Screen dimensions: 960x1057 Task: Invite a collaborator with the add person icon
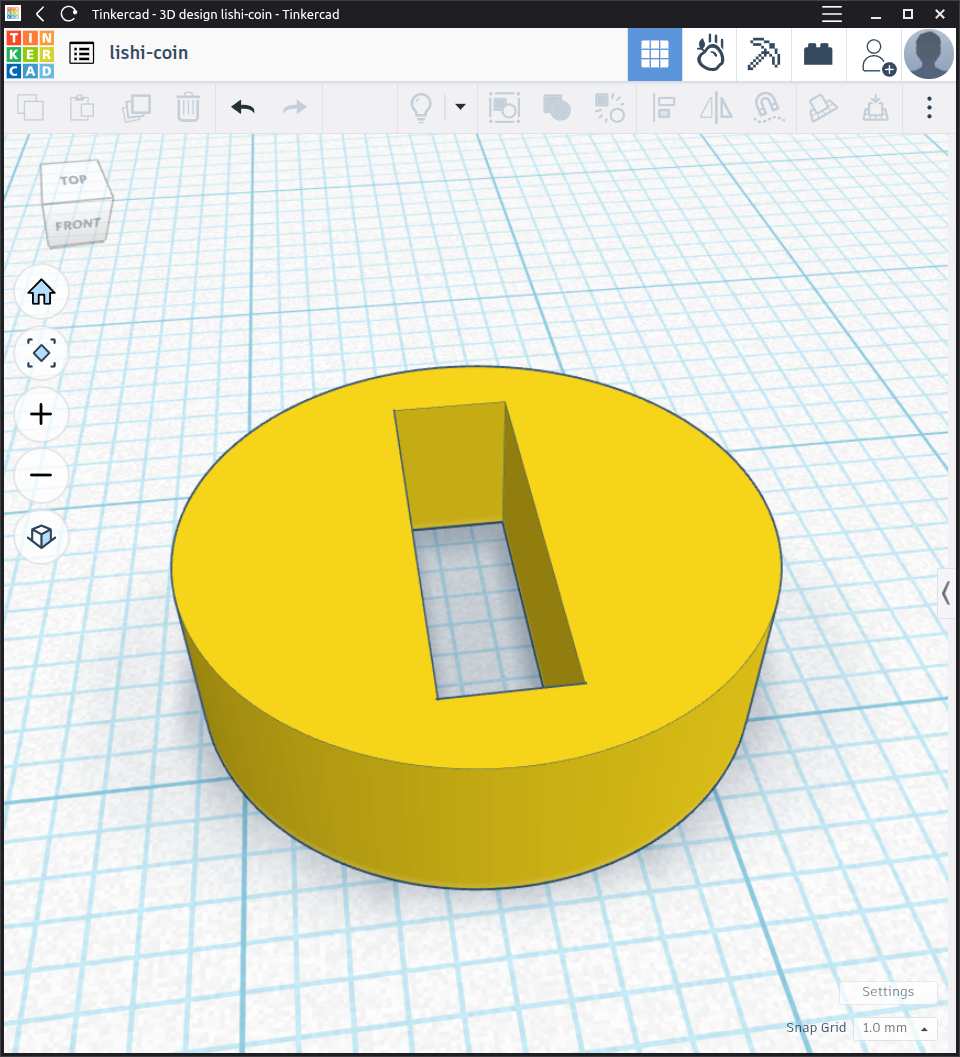[x=877, y=55]
